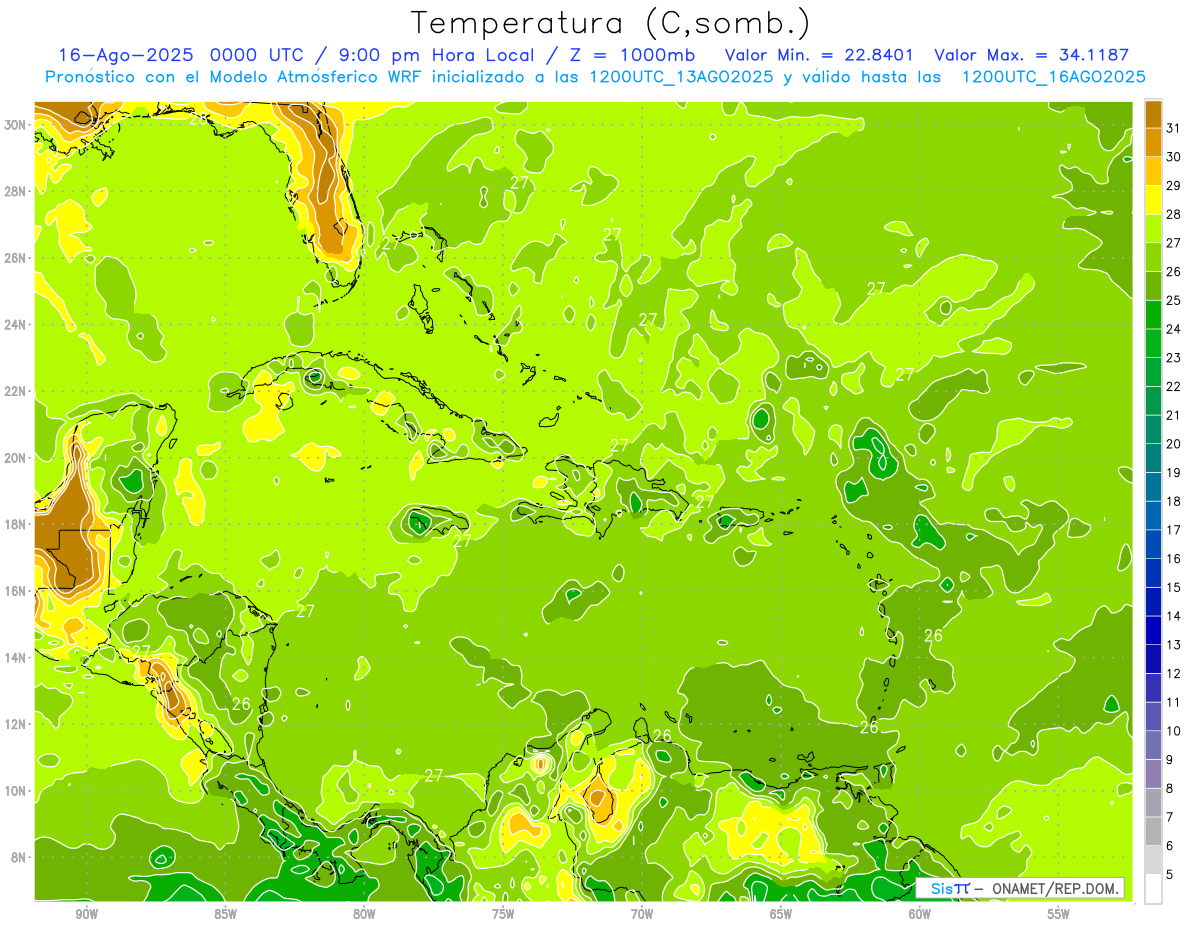Click the '24' label on the color scale

coord(1174,329)
